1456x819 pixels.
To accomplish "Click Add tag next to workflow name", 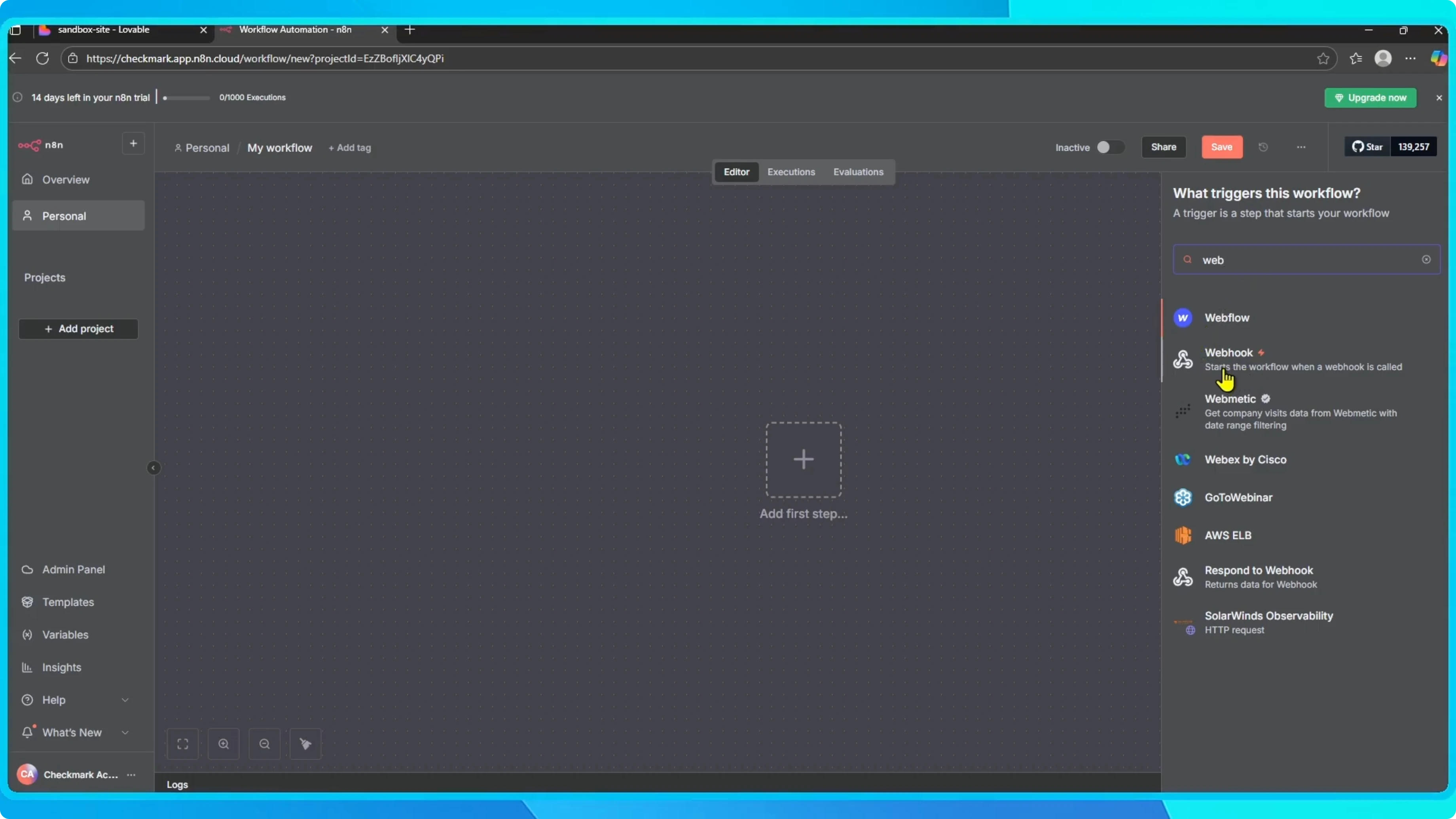I will pos(350,148).
